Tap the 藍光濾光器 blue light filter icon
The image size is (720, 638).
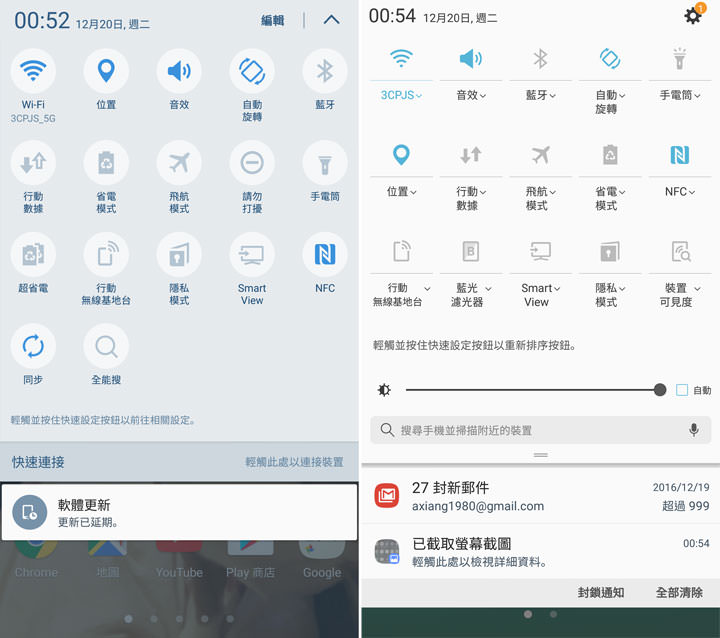pos(471,251)
